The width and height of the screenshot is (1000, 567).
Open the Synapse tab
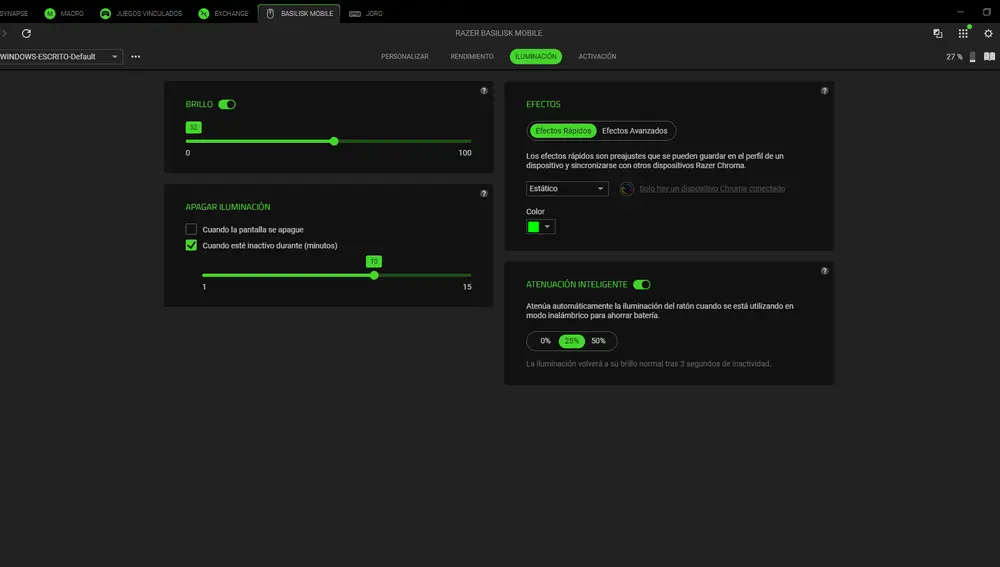tap(14, 13)
